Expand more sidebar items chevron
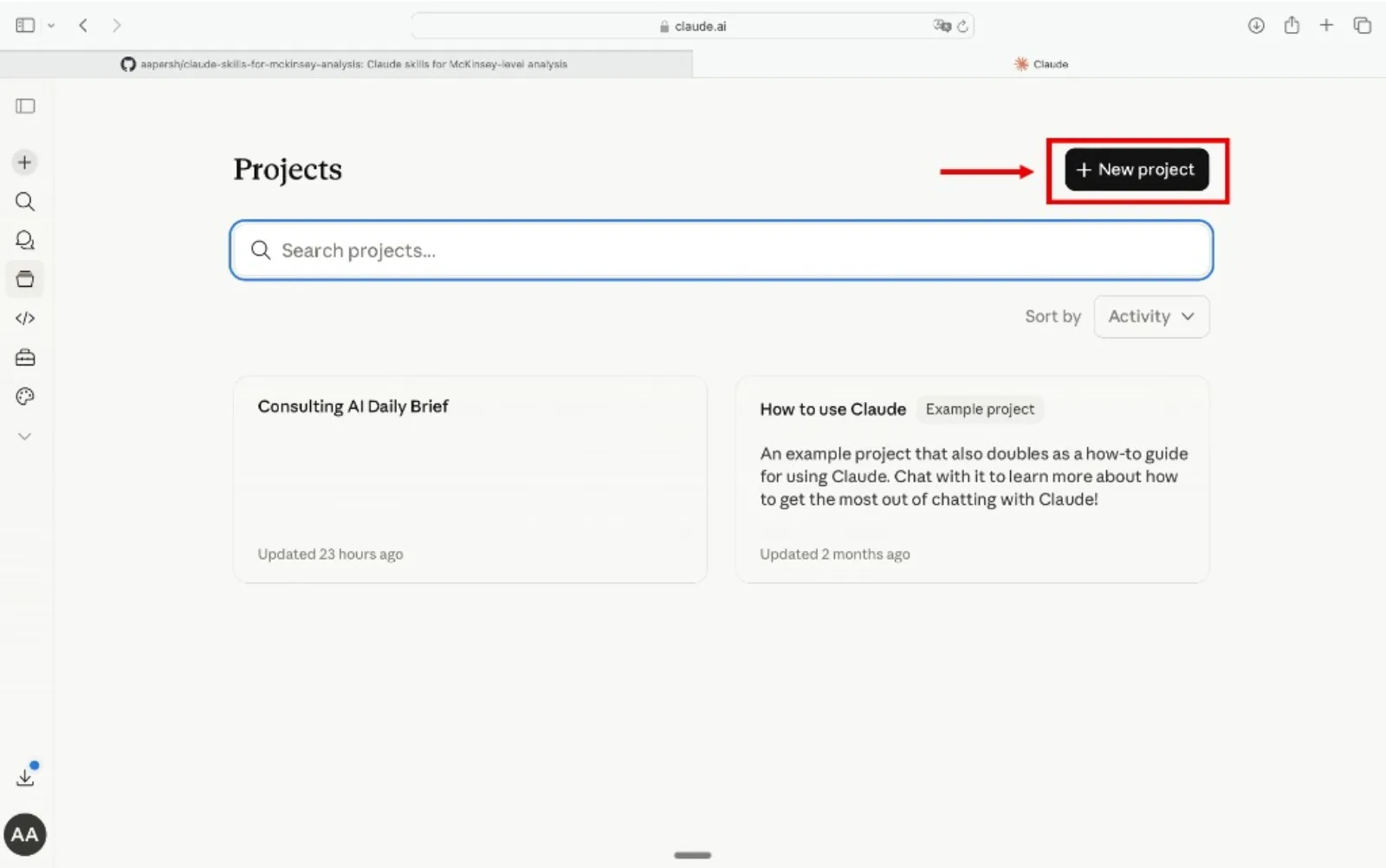The width and height of the screenshot is (1386, 868). coord(25,436)
